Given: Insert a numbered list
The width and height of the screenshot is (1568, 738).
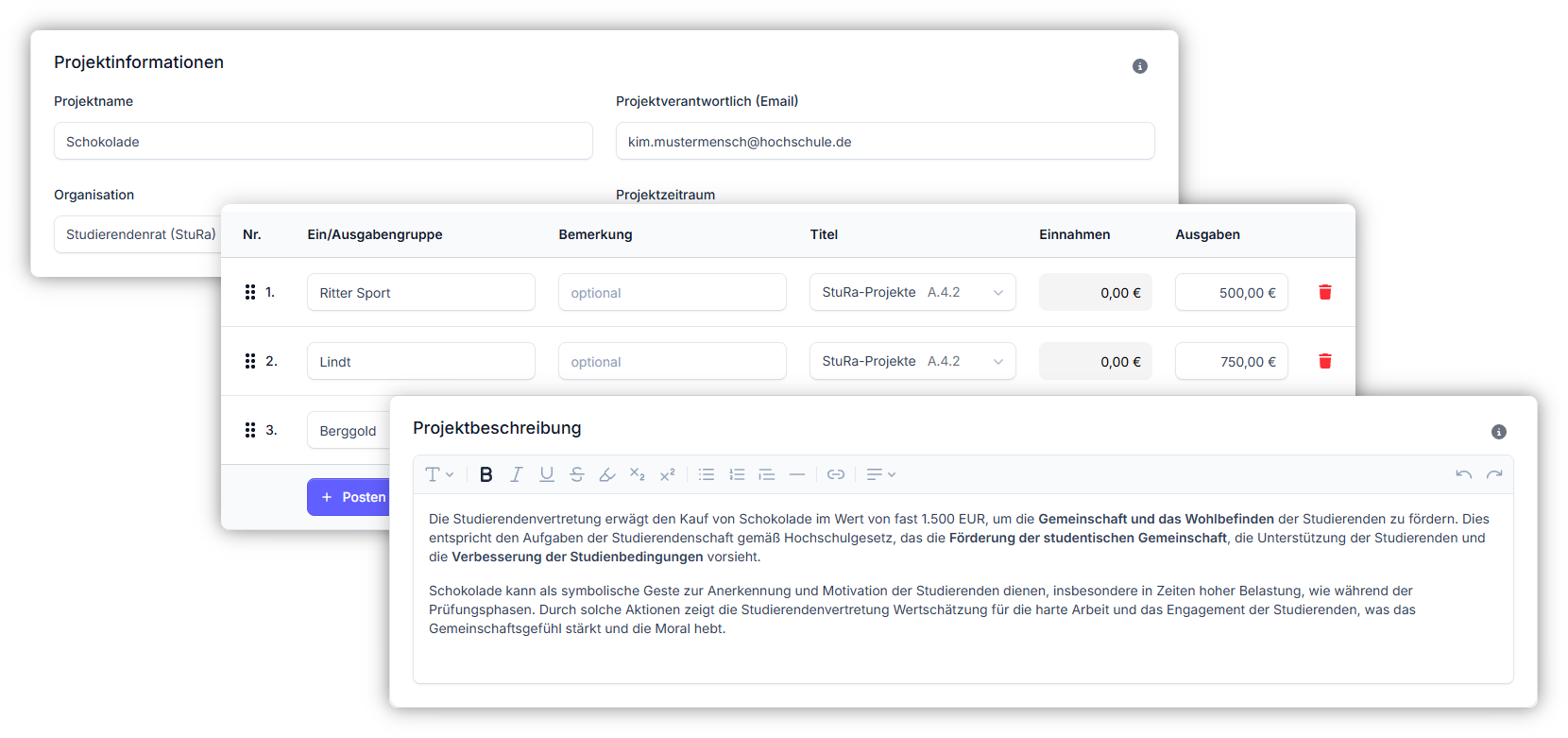Looking at the screenshot, I should pos(737,474).
